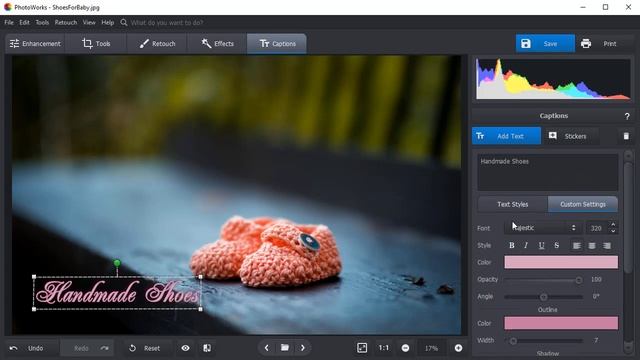
Task: Open the Stickers panel
Action: pyautogui.click(x=570, y=136)
